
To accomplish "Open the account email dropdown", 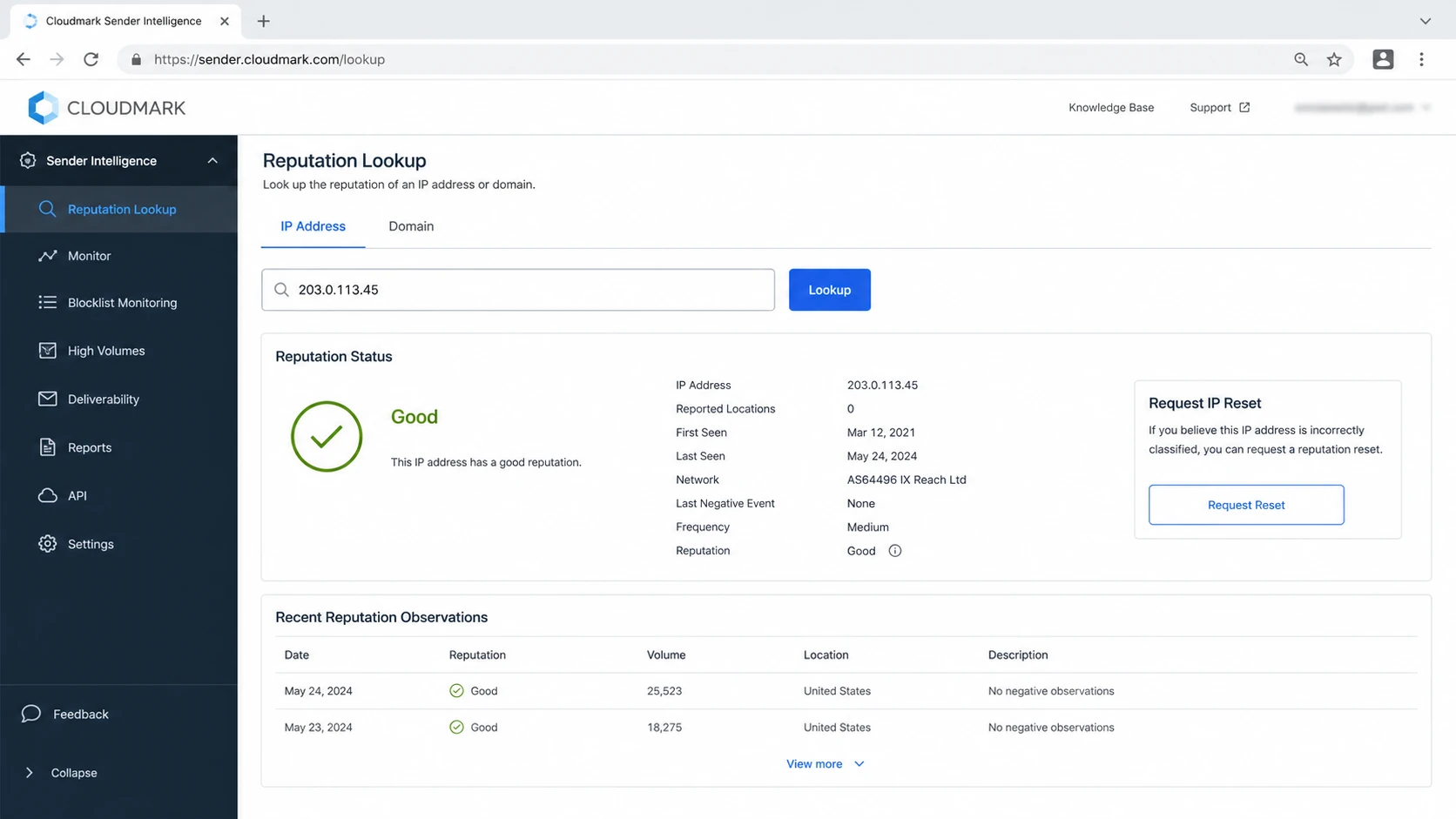I will pyautogui.click(x=1362, y=107).
